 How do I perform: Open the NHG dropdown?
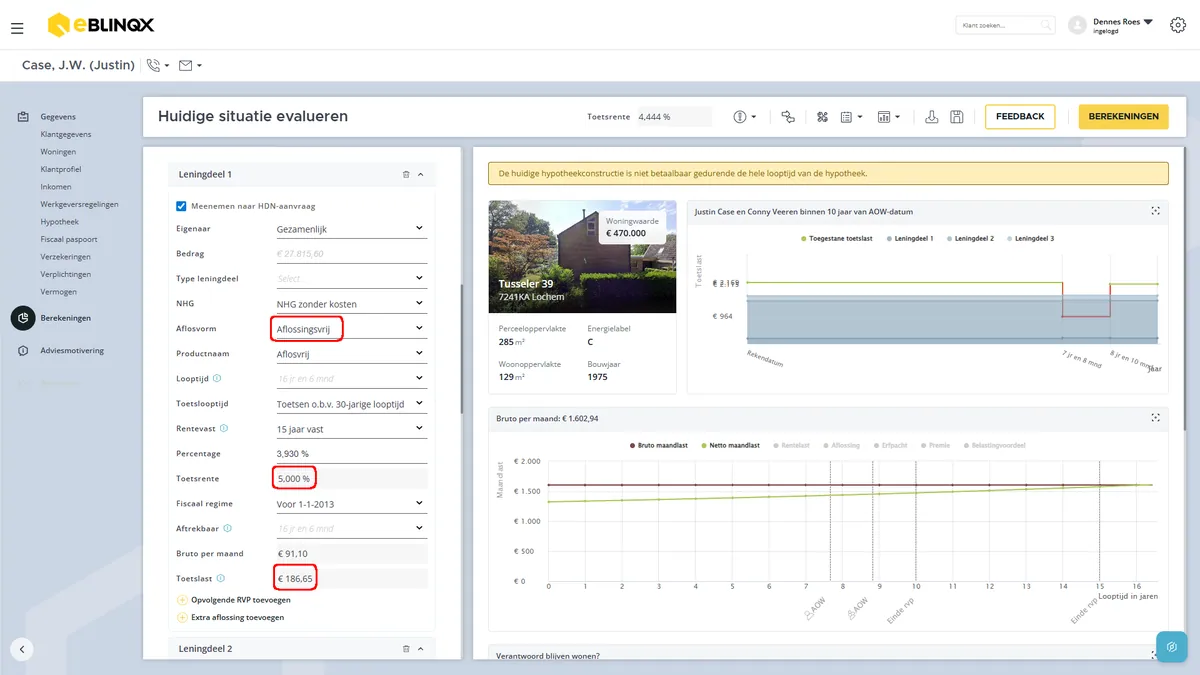click(x=351, y=304)
